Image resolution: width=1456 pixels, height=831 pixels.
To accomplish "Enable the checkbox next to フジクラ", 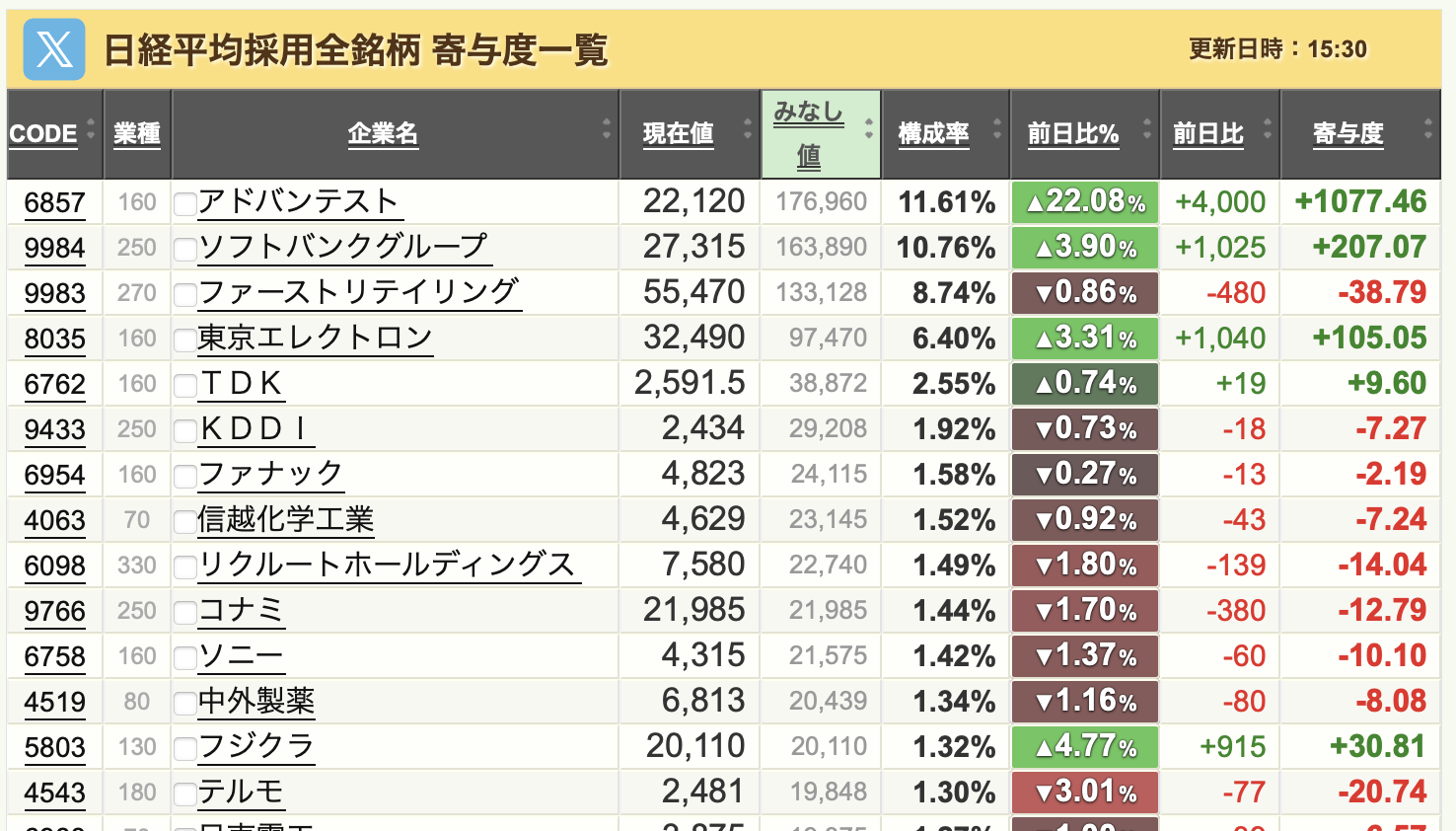I will tap(184, 749).
